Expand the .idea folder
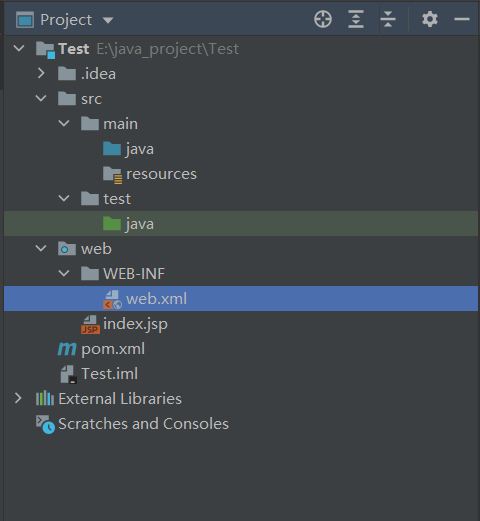The width and height of the screenshot is (480, 521). click(x=41, y=73)
